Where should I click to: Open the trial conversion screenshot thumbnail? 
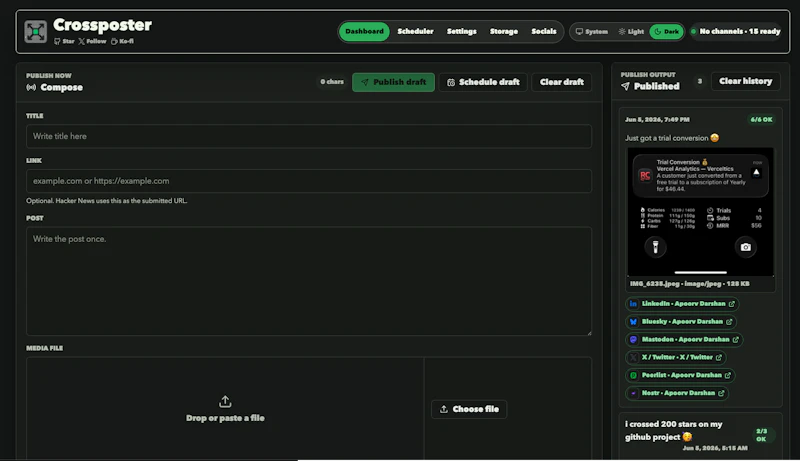[701, 212]
